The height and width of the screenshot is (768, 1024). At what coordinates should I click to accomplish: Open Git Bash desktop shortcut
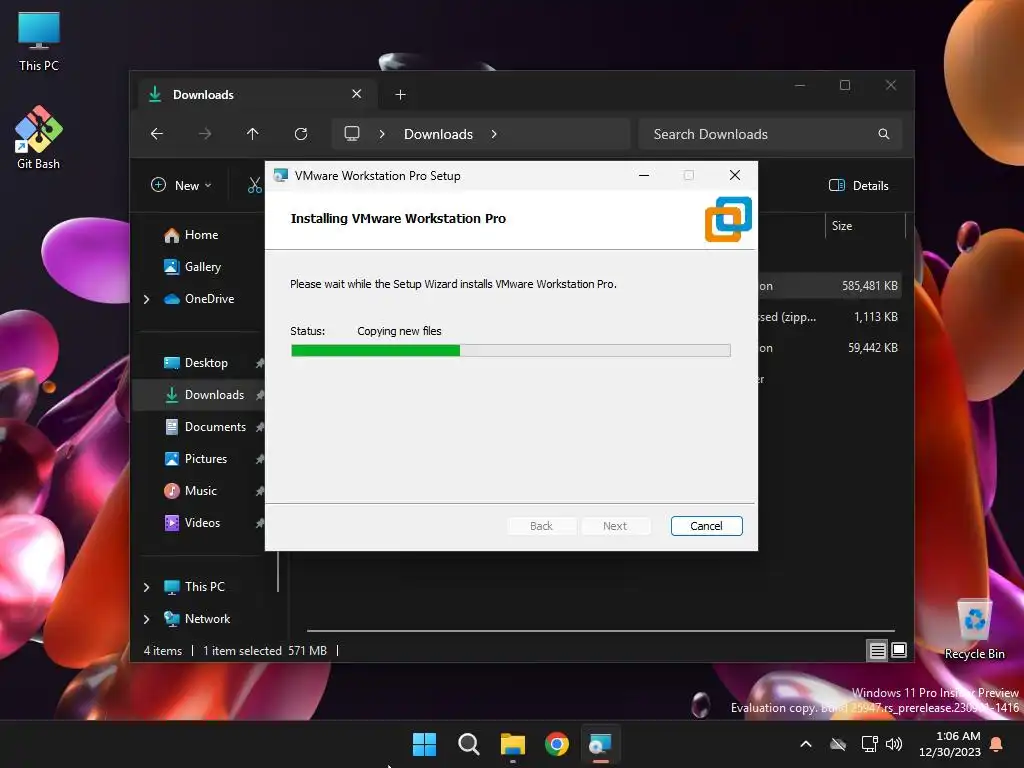[39, 137]
